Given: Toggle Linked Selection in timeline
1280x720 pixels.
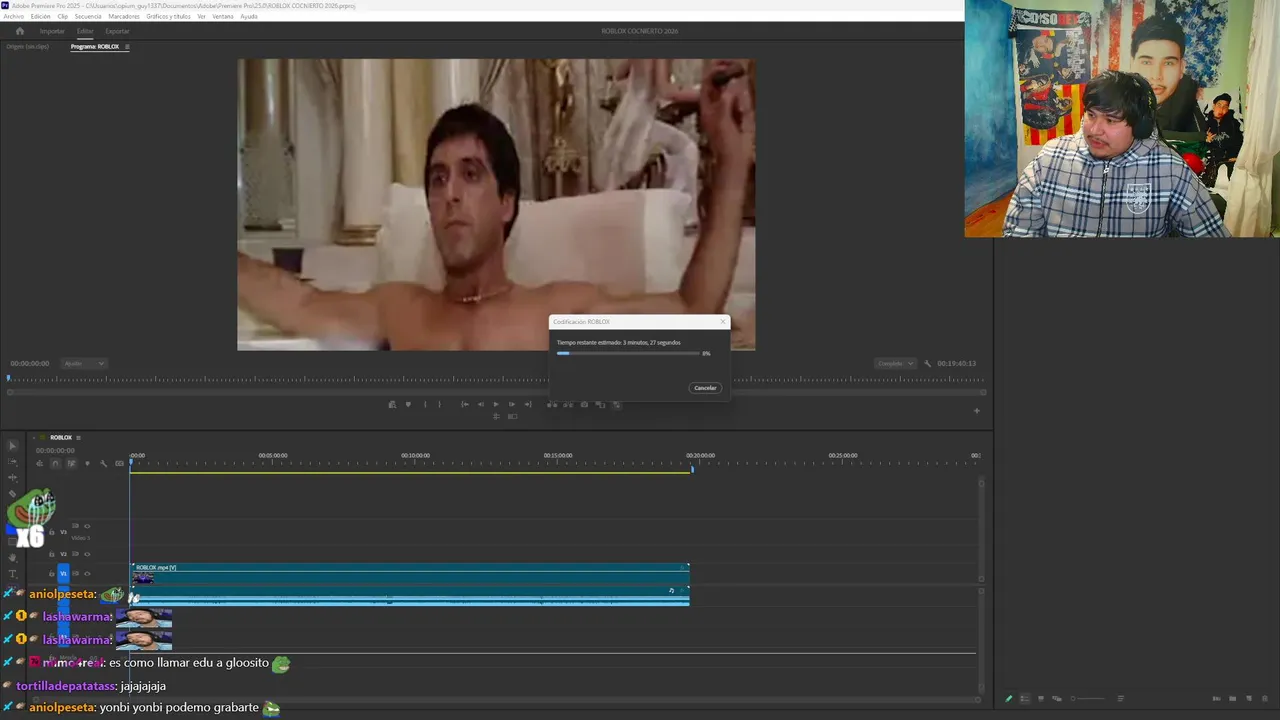Looking at the screenshot, I should pyautogui.click(x=71, y=463).
